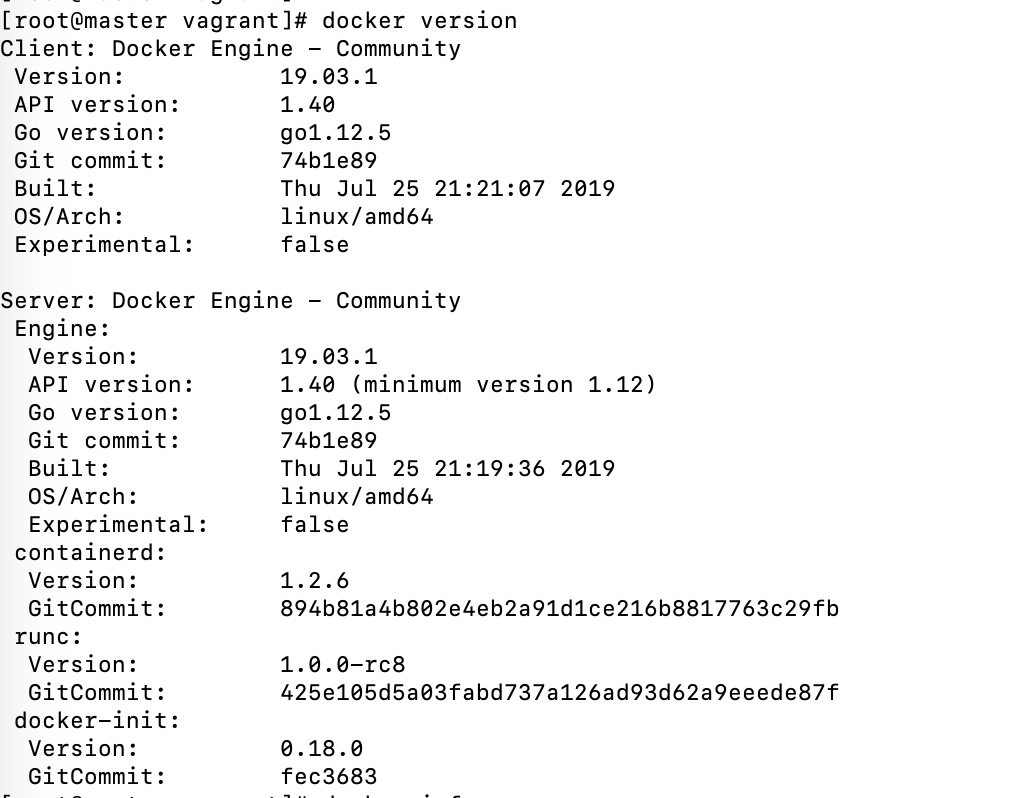1030x798 pixels.
Task: Click the runc version 1.0.0-rc8
Action: (343, 664)
